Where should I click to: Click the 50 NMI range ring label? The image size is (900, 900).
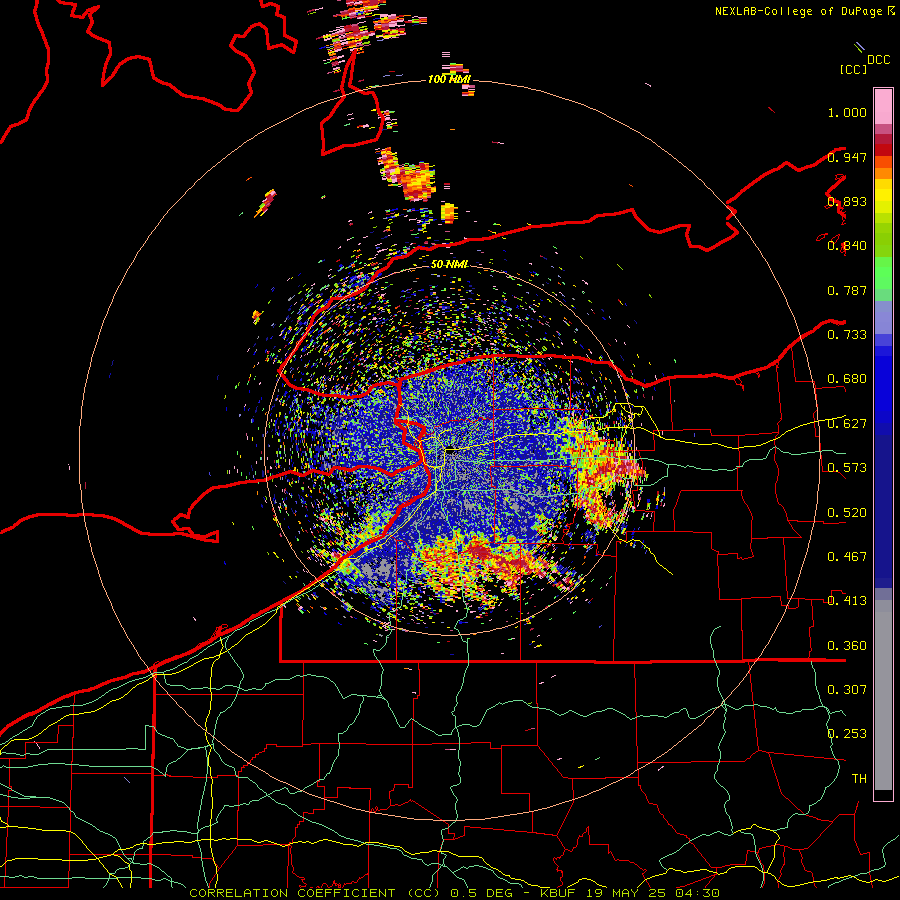pos(449,264)
